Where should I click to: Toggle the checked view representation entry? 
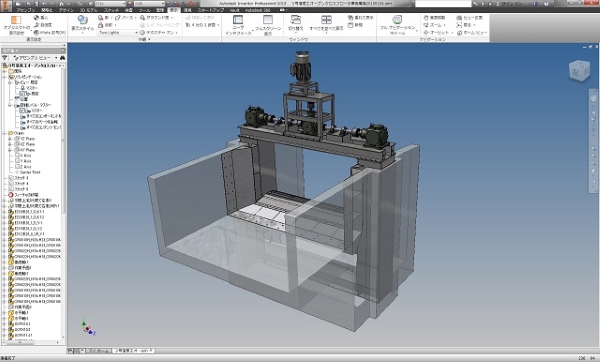point(22,93)
